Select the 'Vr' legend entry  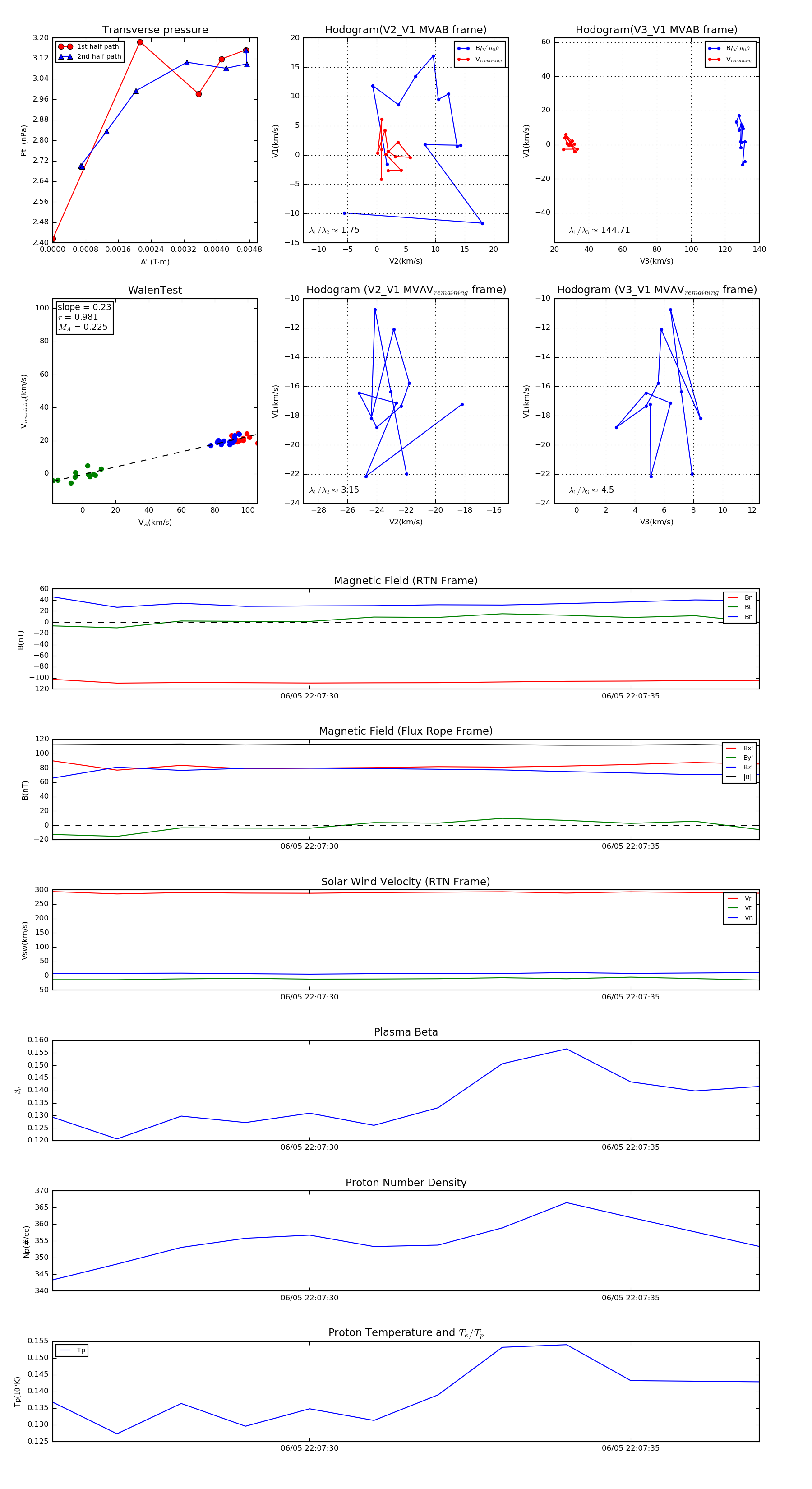click(740, 899)
